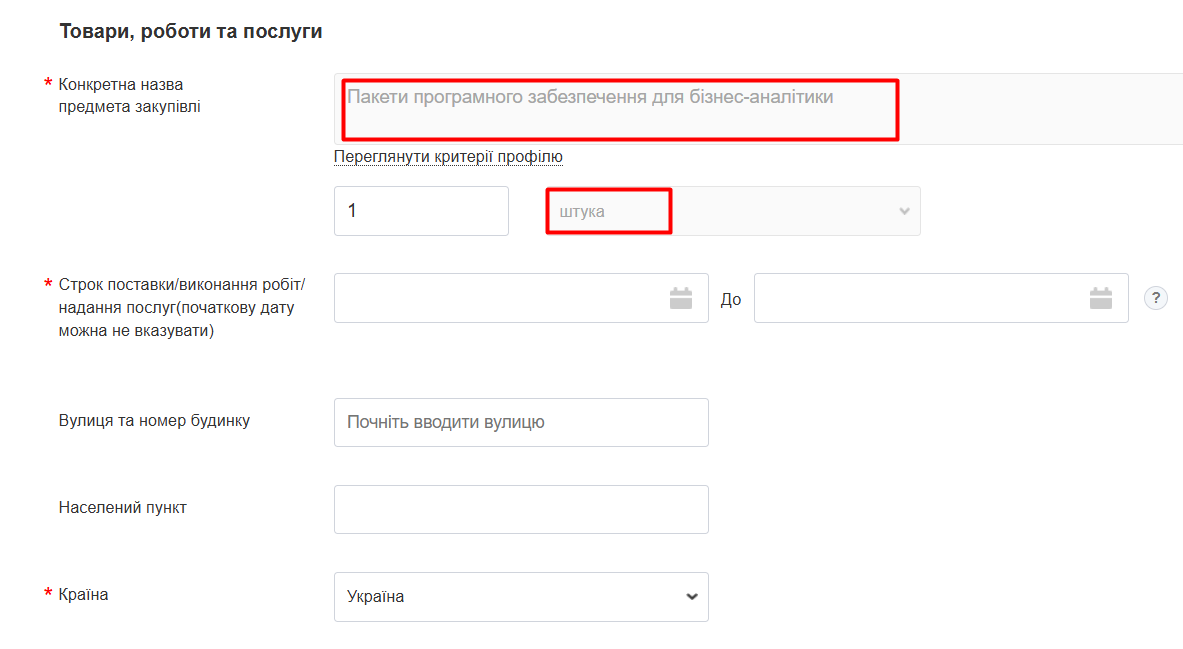Open the штука unit of measure dropdown
1183x649 pixels.
point(732,211)
